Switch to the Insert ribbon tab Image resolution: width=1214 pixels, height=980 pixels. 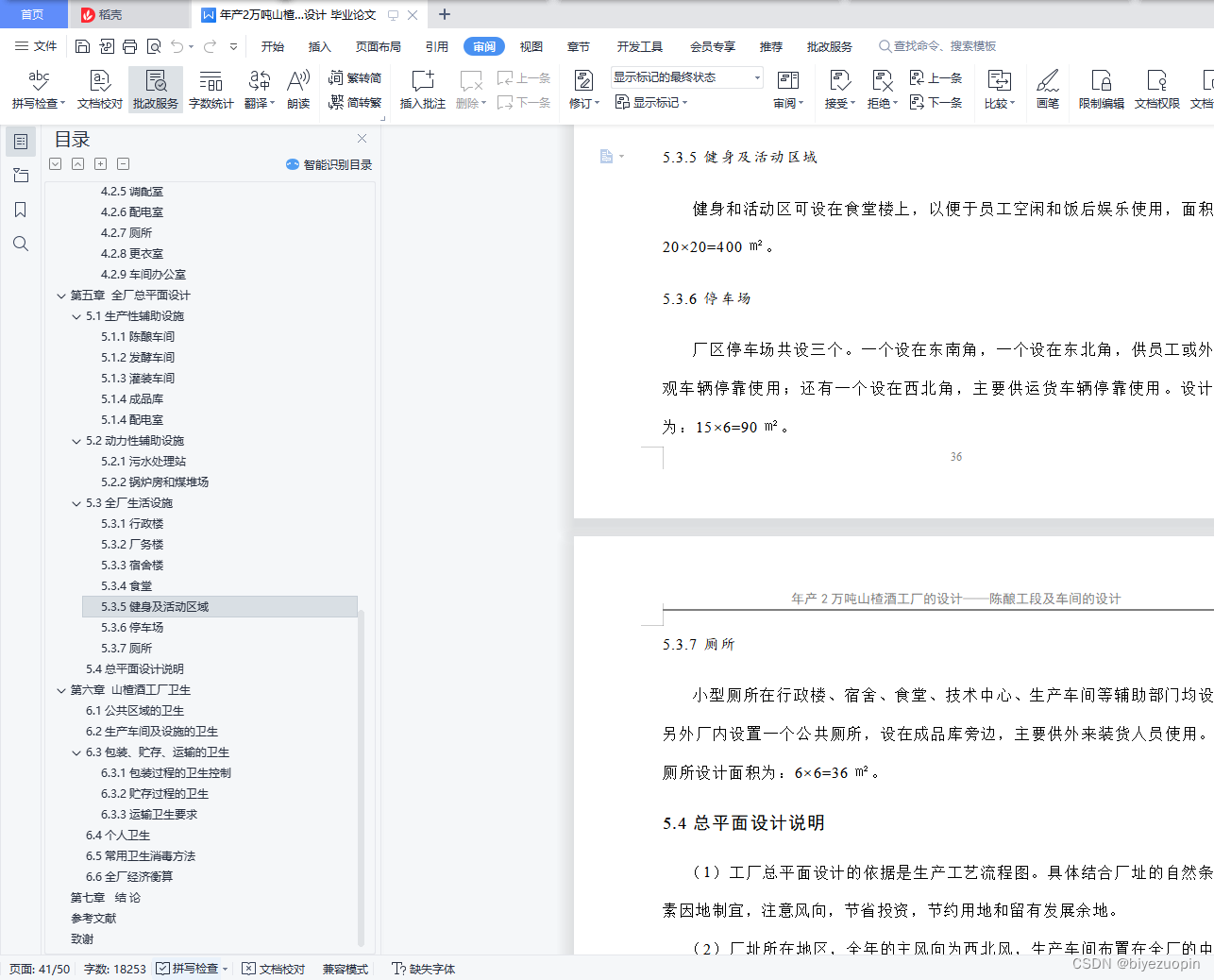(x=320, y=46)
